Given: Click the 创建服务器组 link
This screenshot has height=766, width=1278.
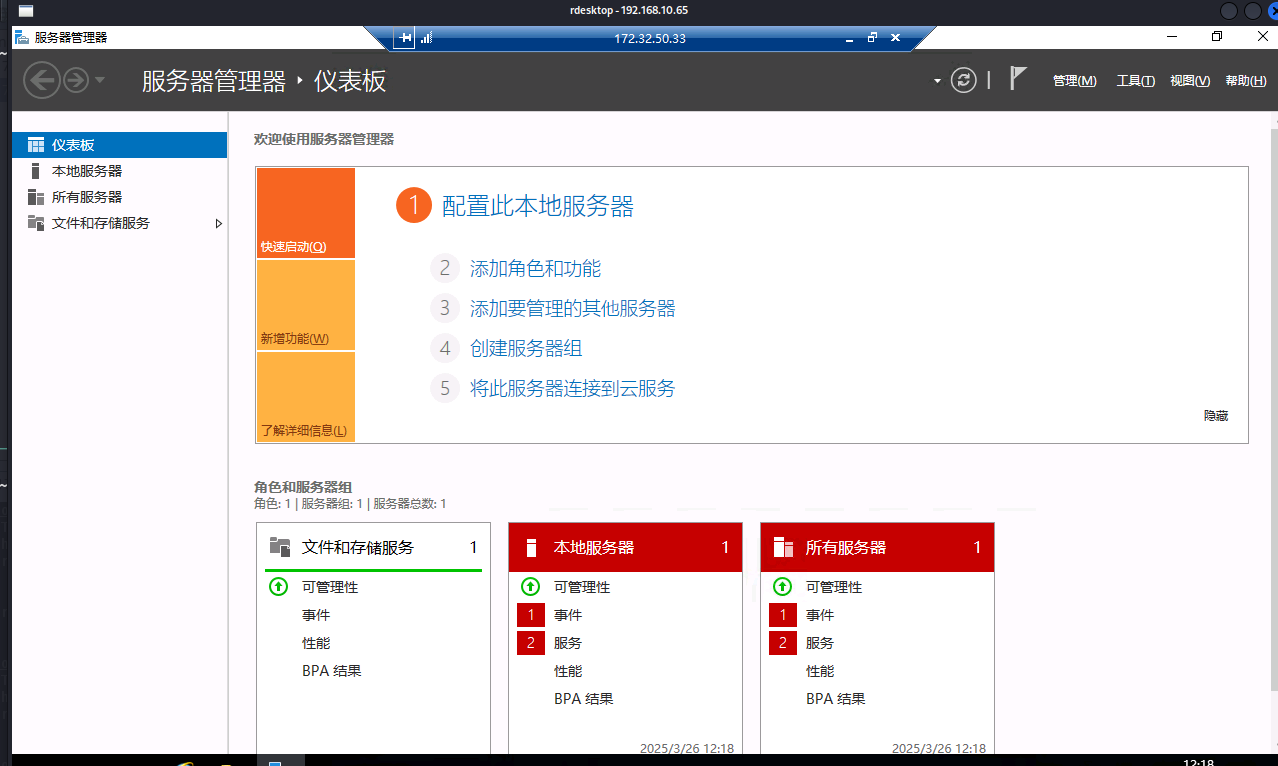Looking at the screenshot, I should tap(526, 348).
